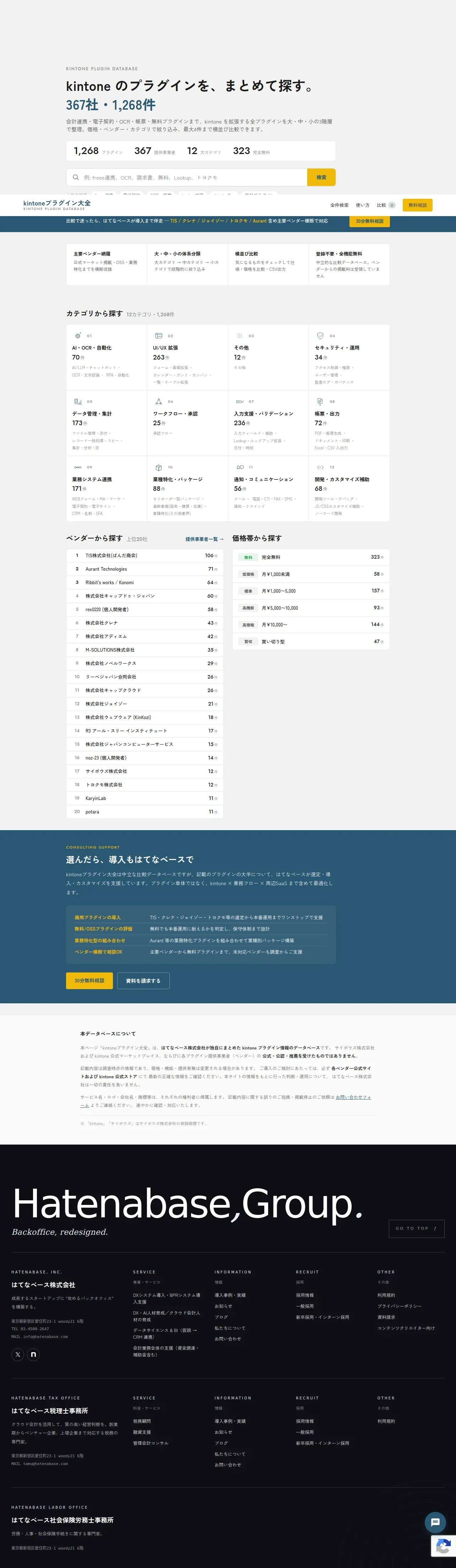The width and height of the screenshot is (456, 1568).
Task: Open vendor rex0220 (個人開発者) row
Action: (145, 609)
